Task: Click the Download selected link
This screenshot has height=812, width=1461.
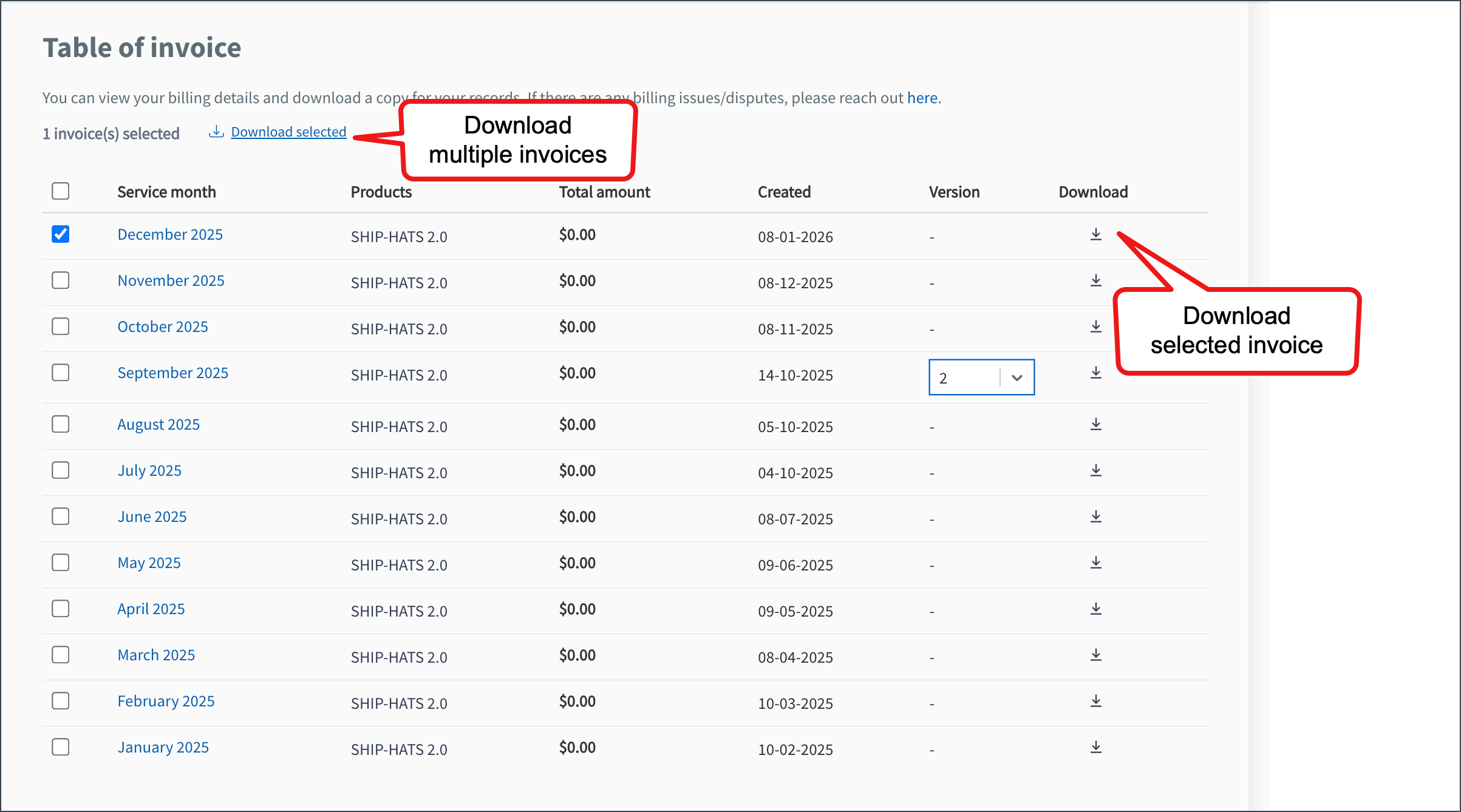Action: pyautogui.click(x=288, y=132)
